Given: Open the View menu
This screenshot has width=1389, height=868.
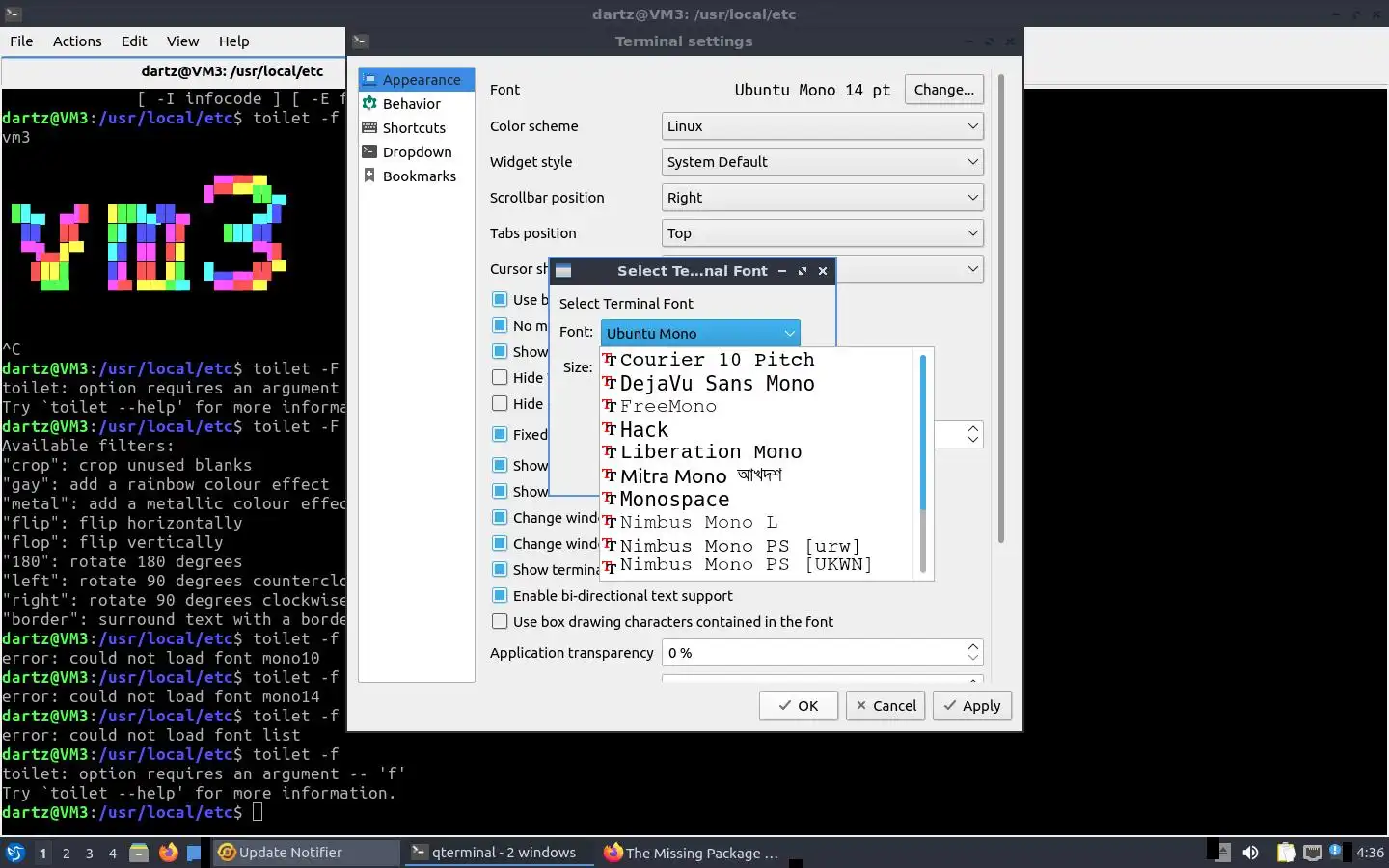Looking at the screenshot, I should pos(182,41).
